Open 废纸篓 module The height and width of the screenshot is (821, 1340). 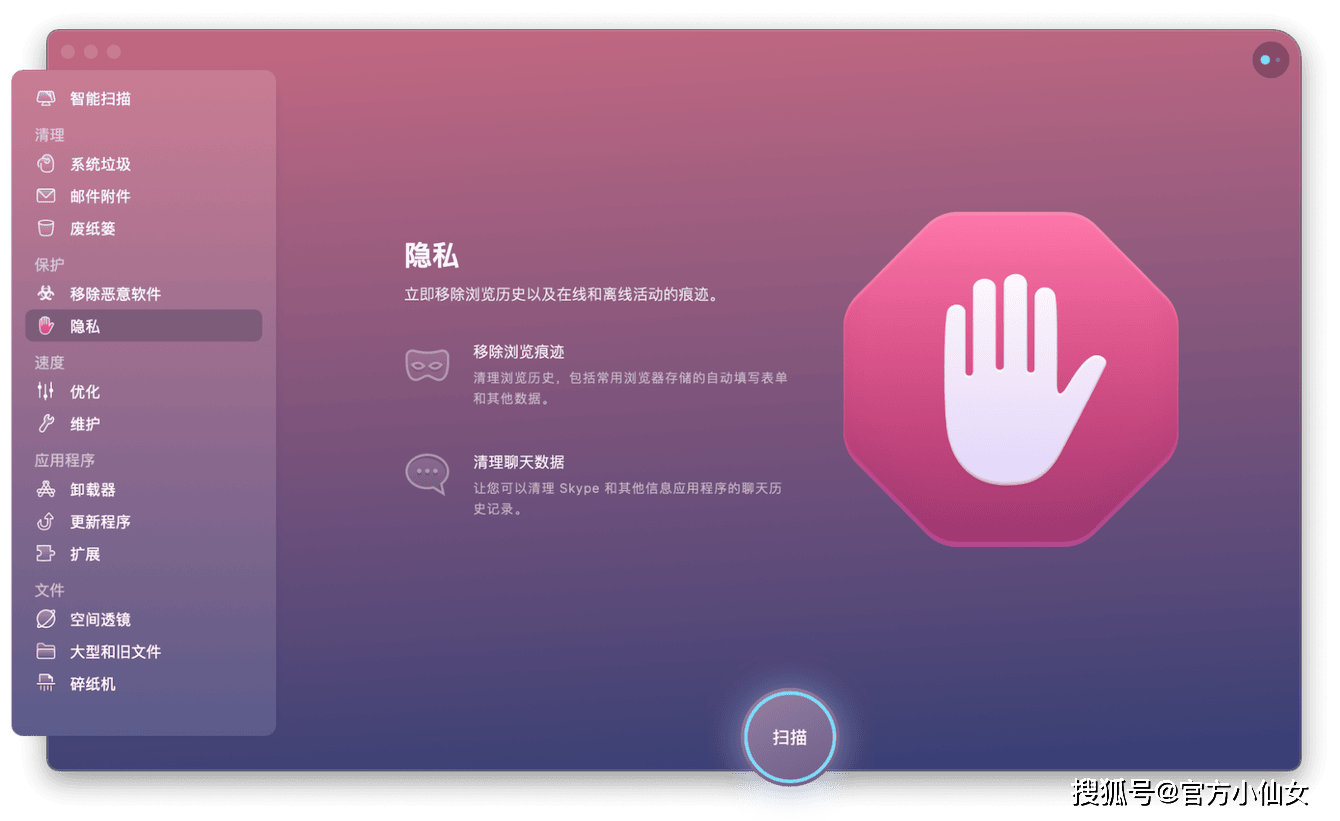click(x=144, y=228)
